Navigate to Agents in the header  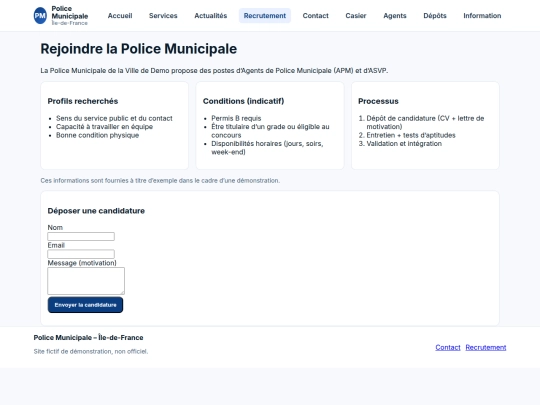click(x=395, y=15)
